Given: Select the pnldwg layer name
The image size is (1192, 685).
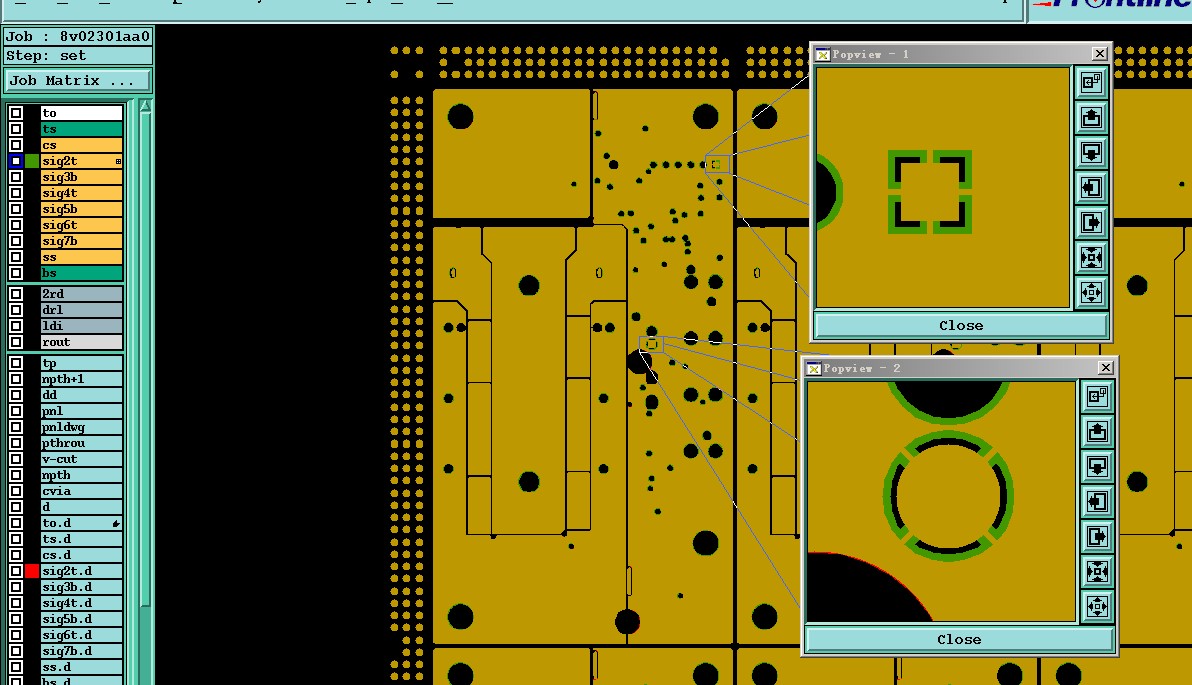Looking at the screenshot, I should [x=81, y=427].
